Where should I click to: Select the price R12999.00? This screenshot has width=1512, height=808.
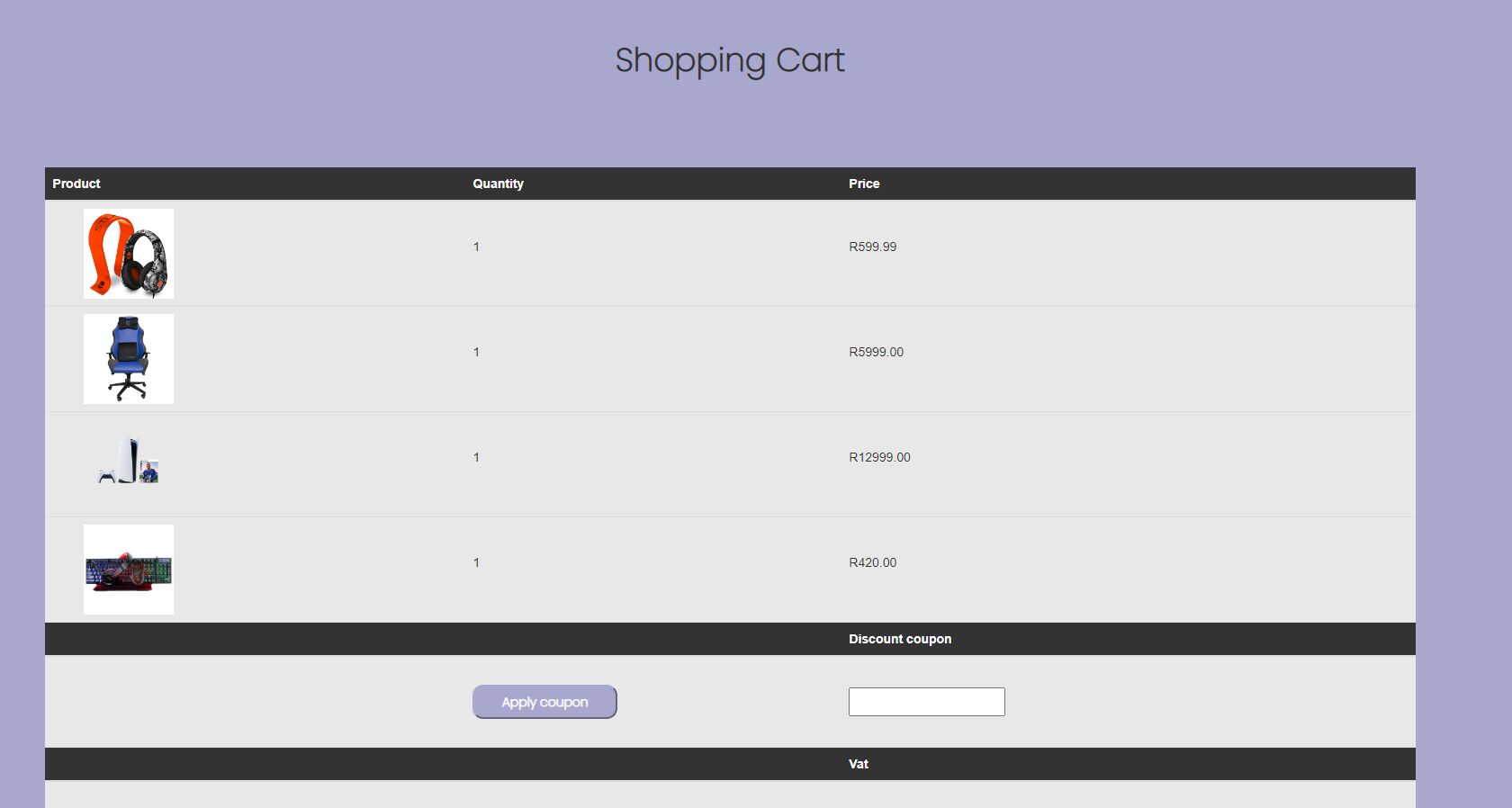[880, 457]
